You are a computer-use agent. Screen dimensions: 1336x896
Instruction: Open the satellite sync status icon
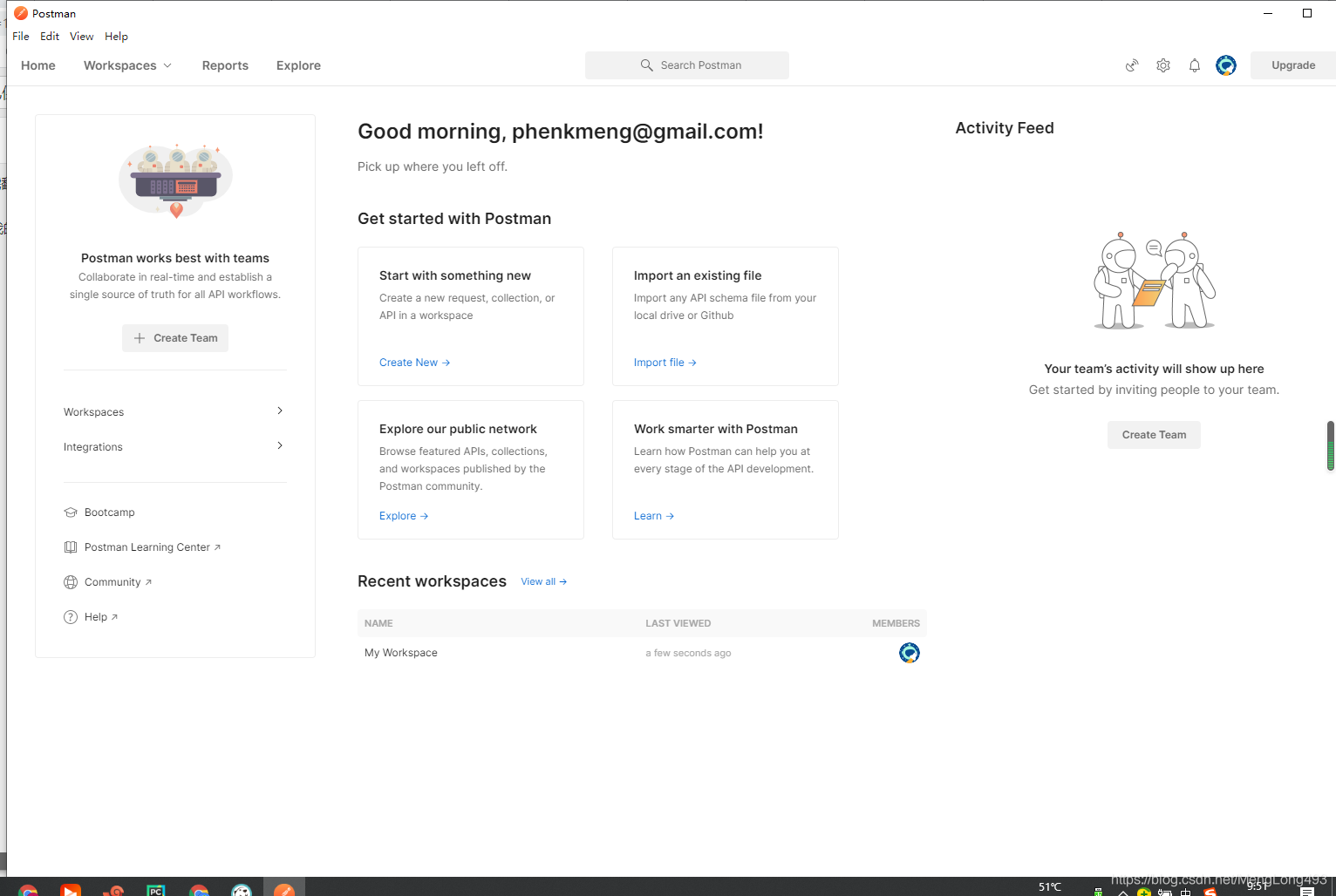click(x=1132, y=65)
